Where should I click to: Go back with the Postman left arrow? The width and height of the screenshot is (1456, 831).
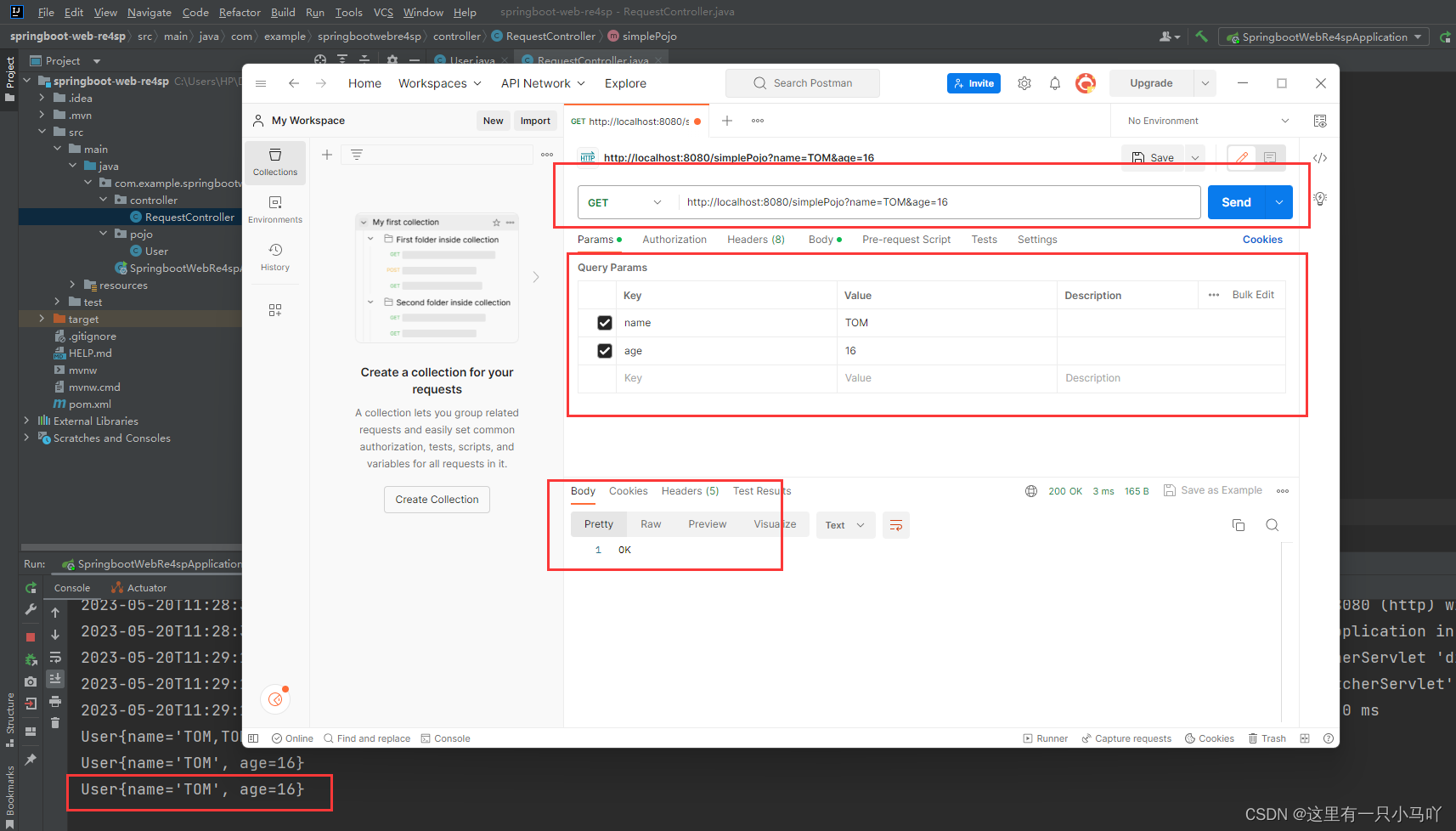click(x=294, y=83)
